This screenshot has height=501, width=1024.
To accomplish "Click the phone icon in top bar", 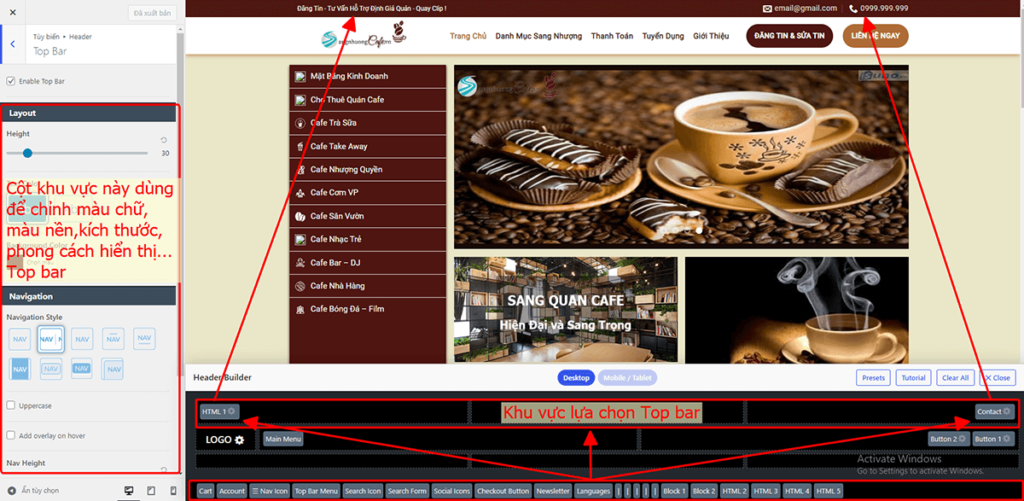I will (854, 8).
